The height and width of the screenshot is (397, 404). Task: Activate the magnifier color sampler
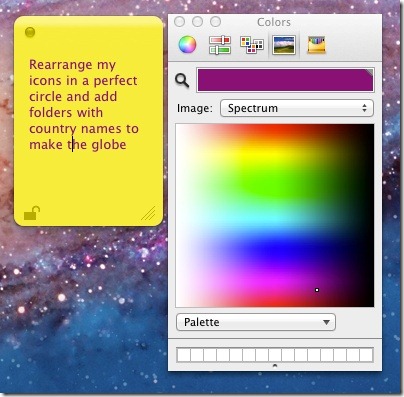click(x=182, y=80)
